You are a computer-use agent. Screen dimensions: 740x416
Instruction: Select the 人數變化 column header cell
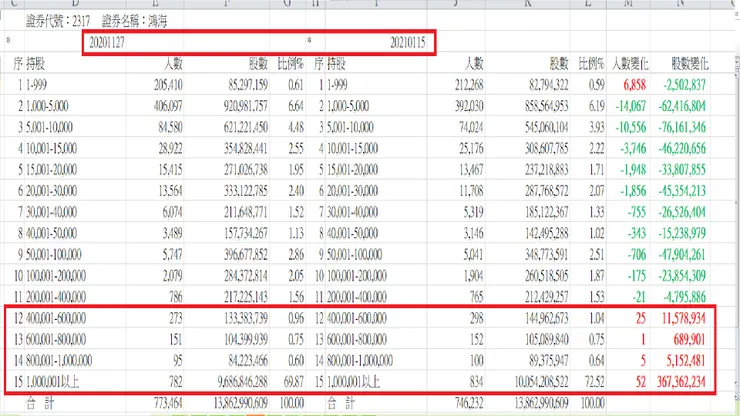pyautogui.click(x=629, y=64)
